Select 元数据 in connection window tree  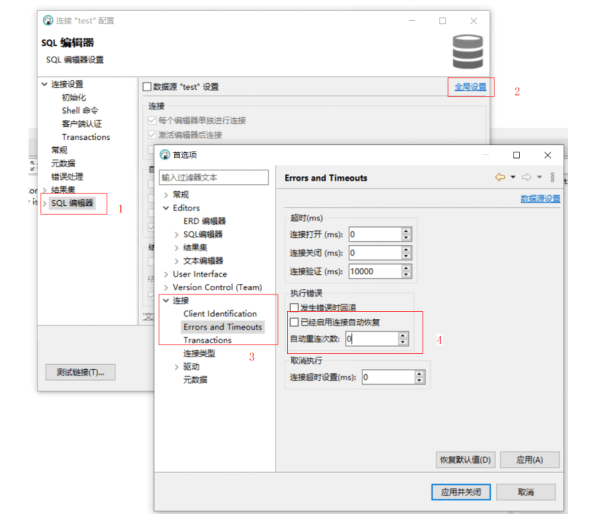[63, 164]
